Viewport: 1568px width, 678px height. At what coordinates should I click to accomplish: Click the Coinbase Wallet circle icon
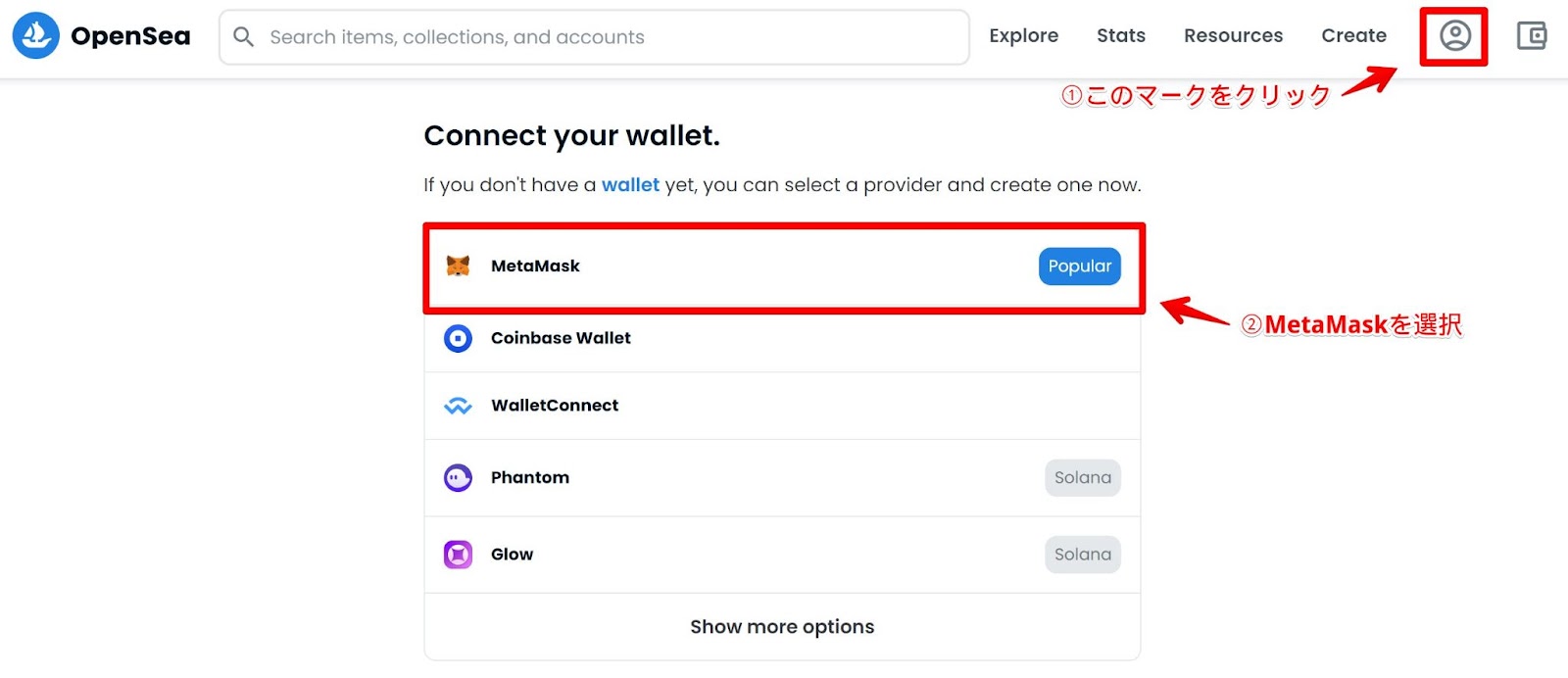pyautogui.click(x=458, y=338)
